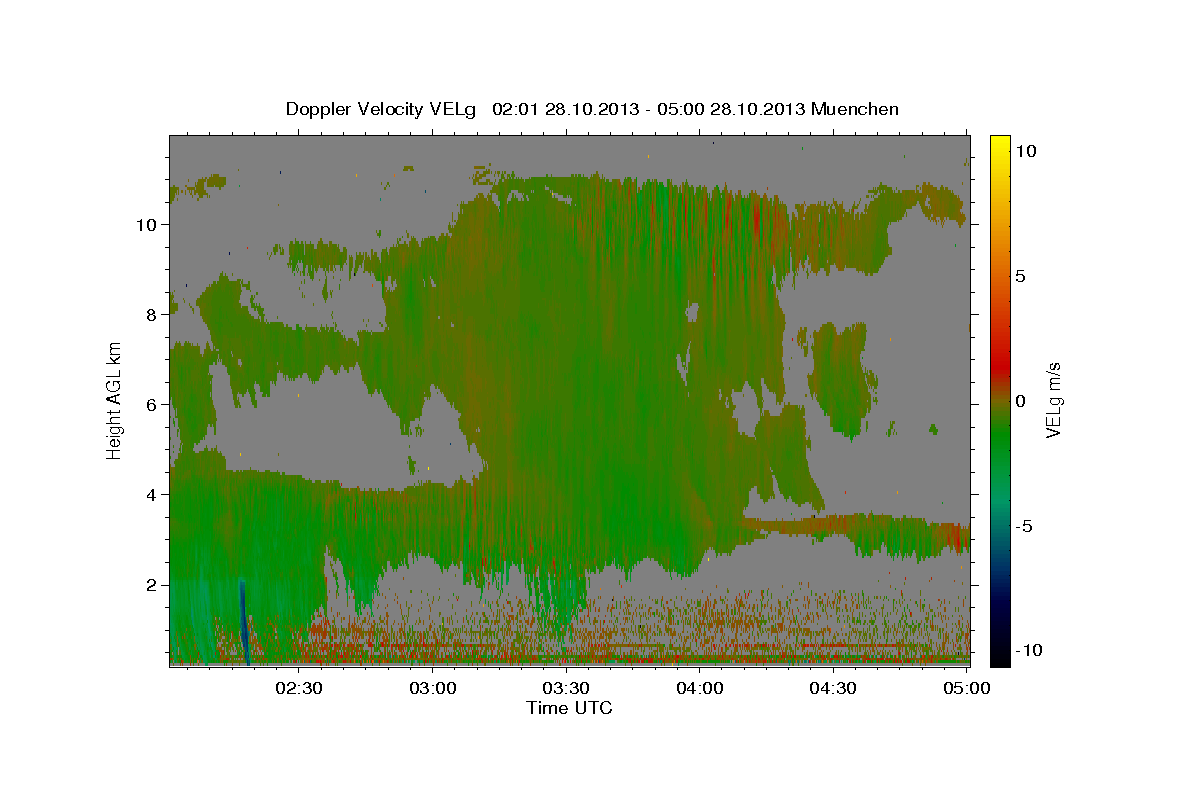This screenshot has width=1200, height=800.
Task: Click the height axis label '2'
Action: coord(153,585)
